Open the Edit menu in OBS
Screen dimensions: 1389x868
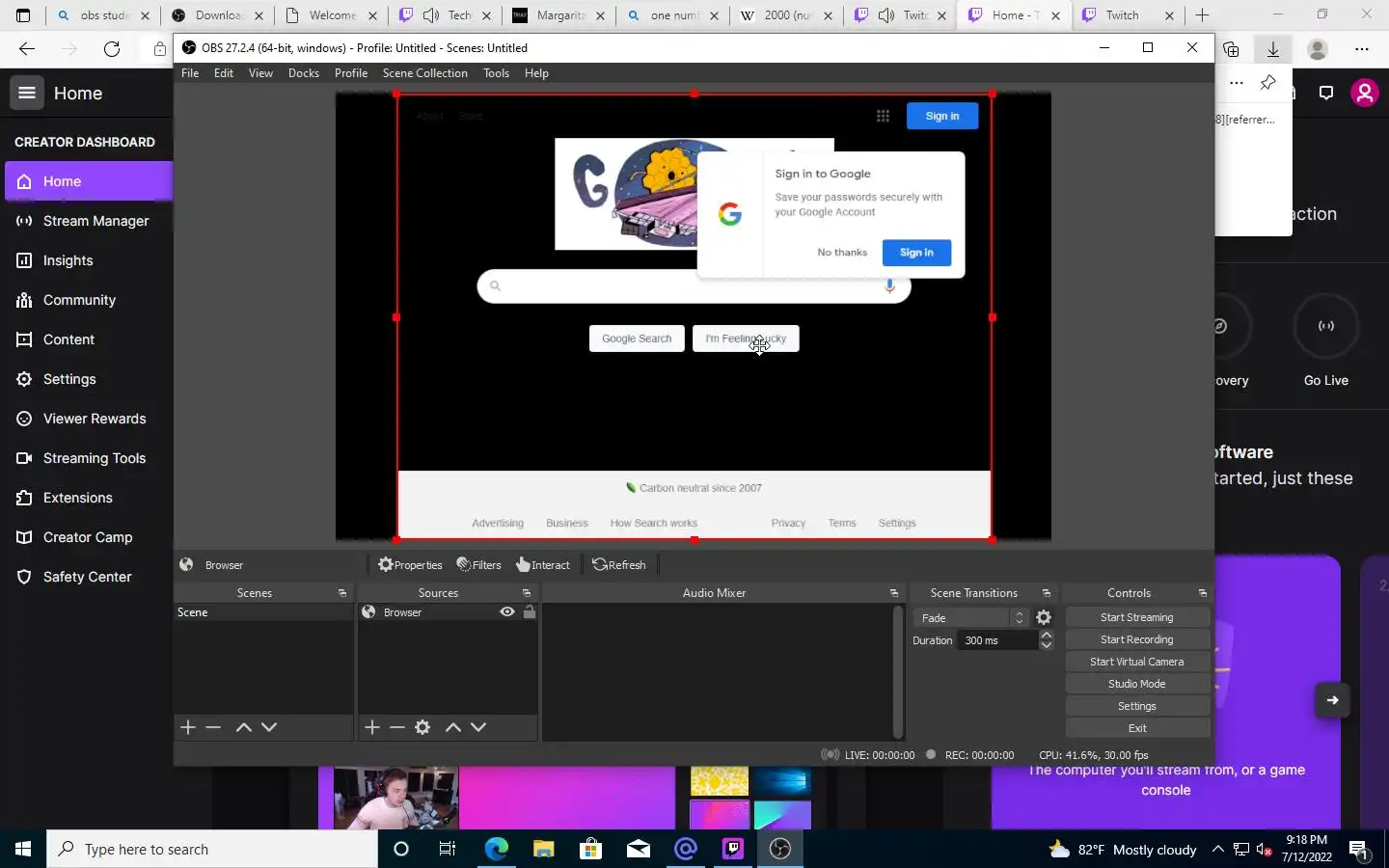[224, 73]
